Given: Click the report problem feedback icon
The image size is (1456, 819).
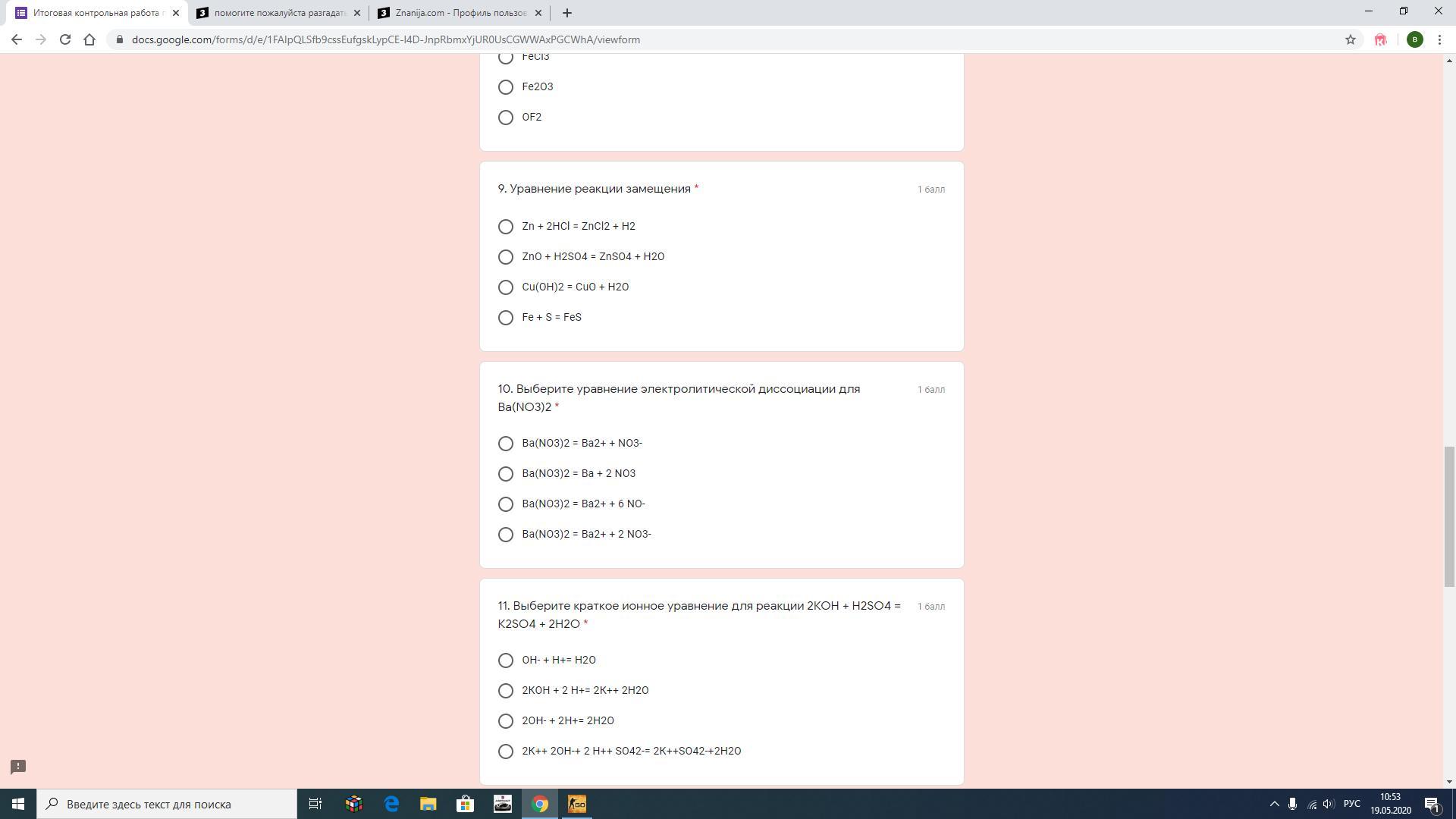Looking at the screenshot, I should click(18, 767).
